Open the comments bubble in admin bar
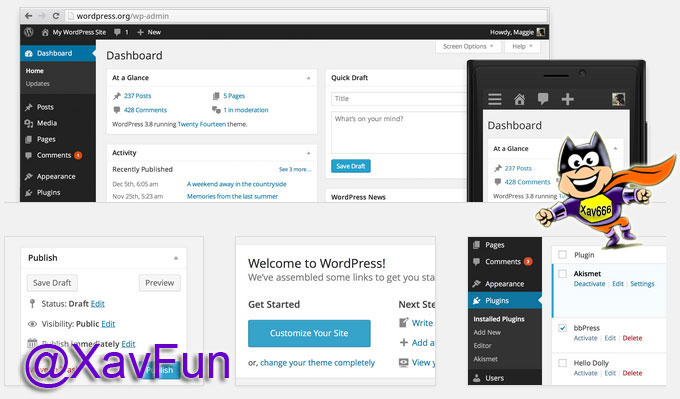This screenshot has width=680, height=399. click(118, 32)
